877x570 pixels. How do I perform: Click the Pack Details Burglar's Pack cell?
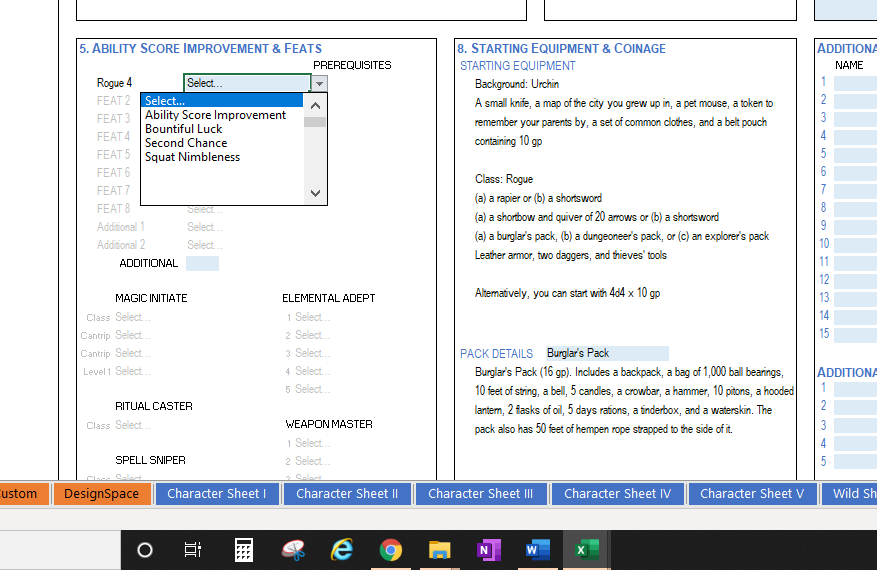tap(607, 354)
